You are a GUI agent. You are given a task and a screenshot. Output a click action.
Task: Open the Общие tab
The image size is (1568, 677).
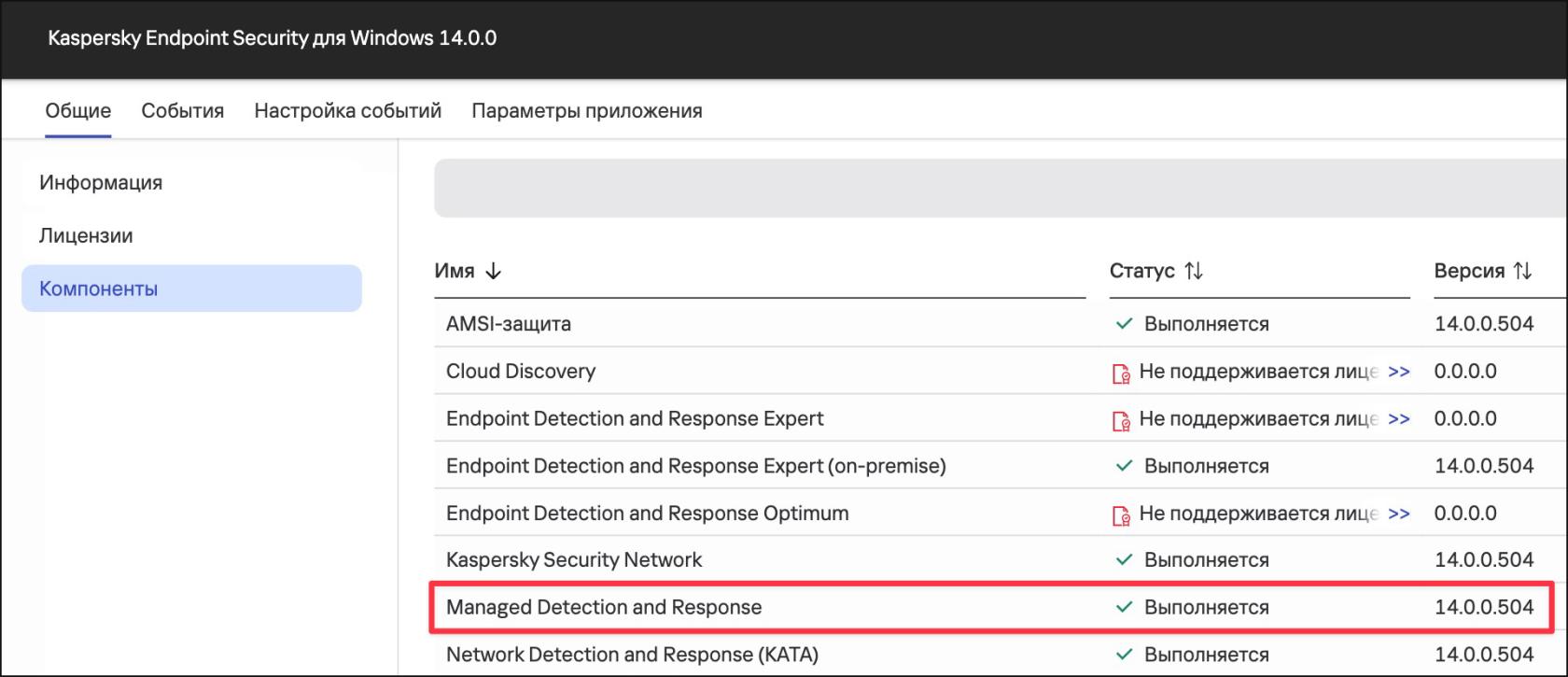point(78,110)
